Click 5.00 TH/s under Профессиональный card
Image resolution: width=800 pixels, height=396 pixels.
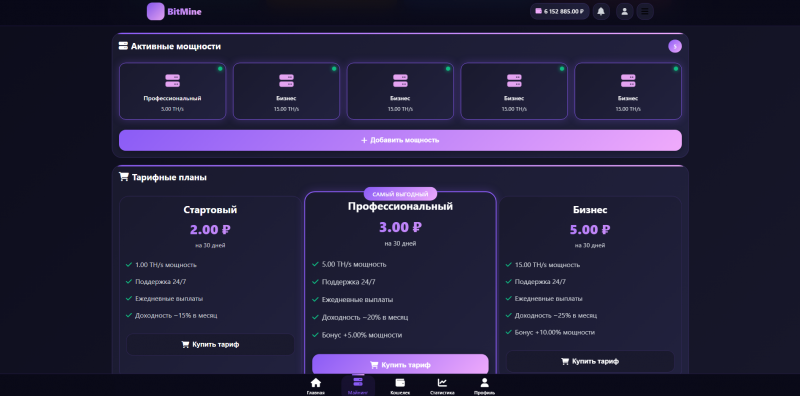point(172,109)
